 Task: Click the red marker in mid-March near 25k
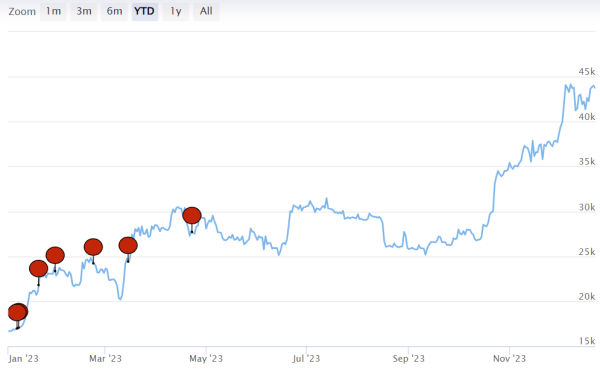tap(128, 245)
